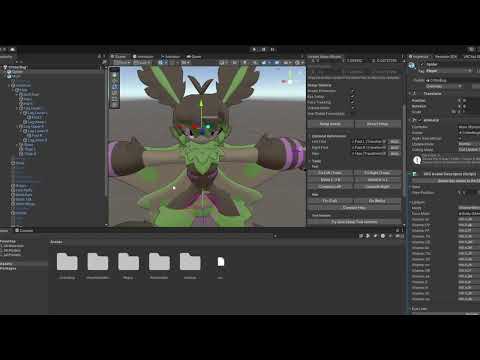Click the Right Foot object field
Viewport: 480px width, 360px height.
point(369,148)
